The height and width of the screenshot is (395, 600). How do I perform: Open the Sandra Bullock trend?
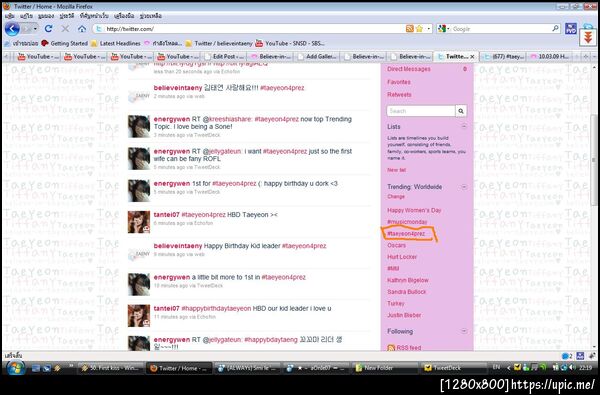click(x=406, y=292)
